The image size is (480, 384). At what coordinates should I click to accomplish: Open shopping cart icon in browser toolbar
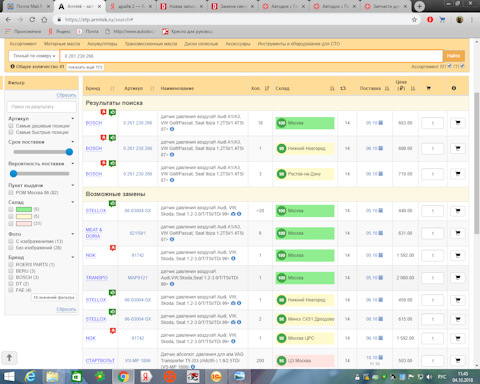point(442,20)
